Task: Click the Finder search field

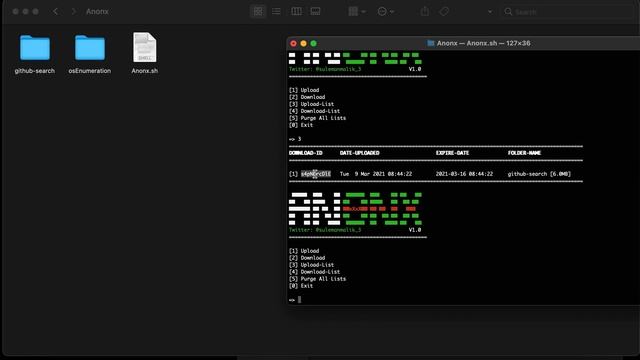Action: point(567,12)
